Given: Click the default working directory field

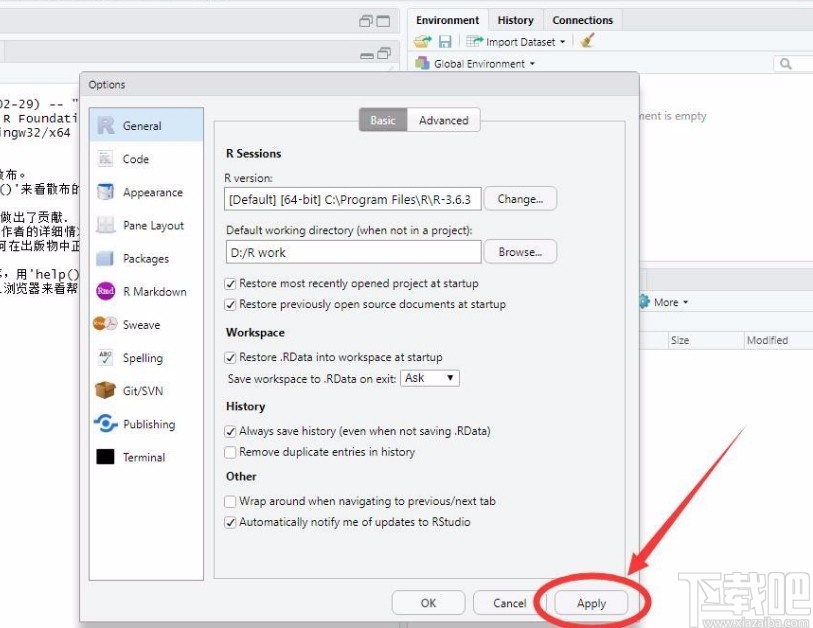Looking at the screenshot, I should tap(353, 252).
